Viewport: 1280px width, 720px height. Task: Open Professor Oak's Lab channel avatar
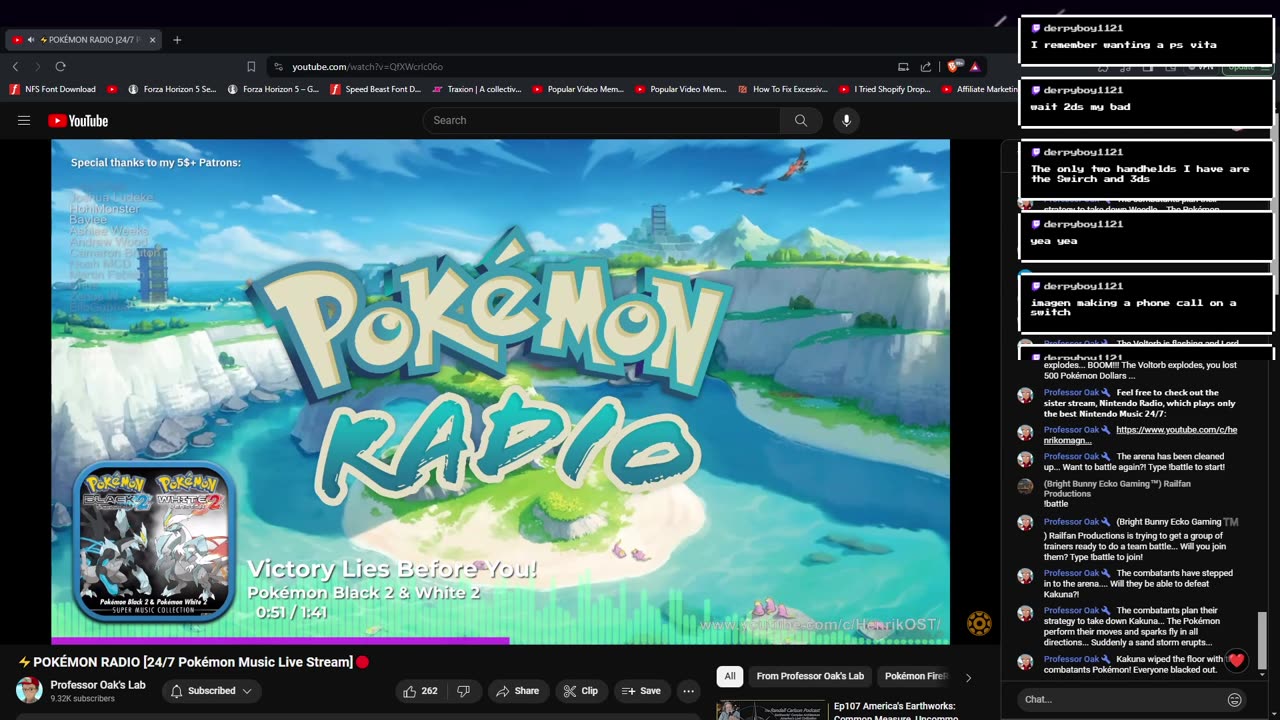[x=29, y=690]
